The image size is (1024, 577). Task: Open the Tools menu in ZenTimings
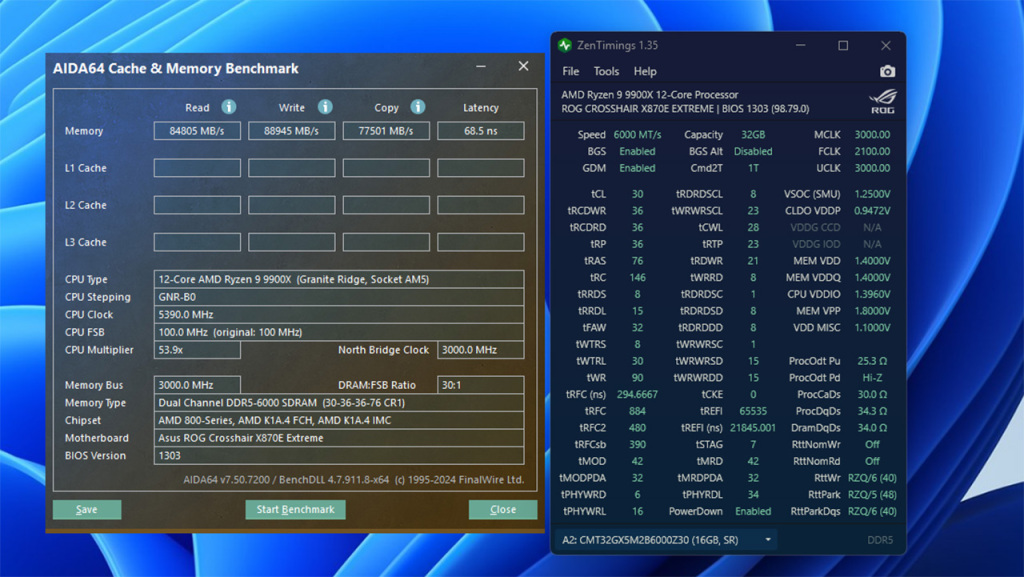click(x=606, y=71)
